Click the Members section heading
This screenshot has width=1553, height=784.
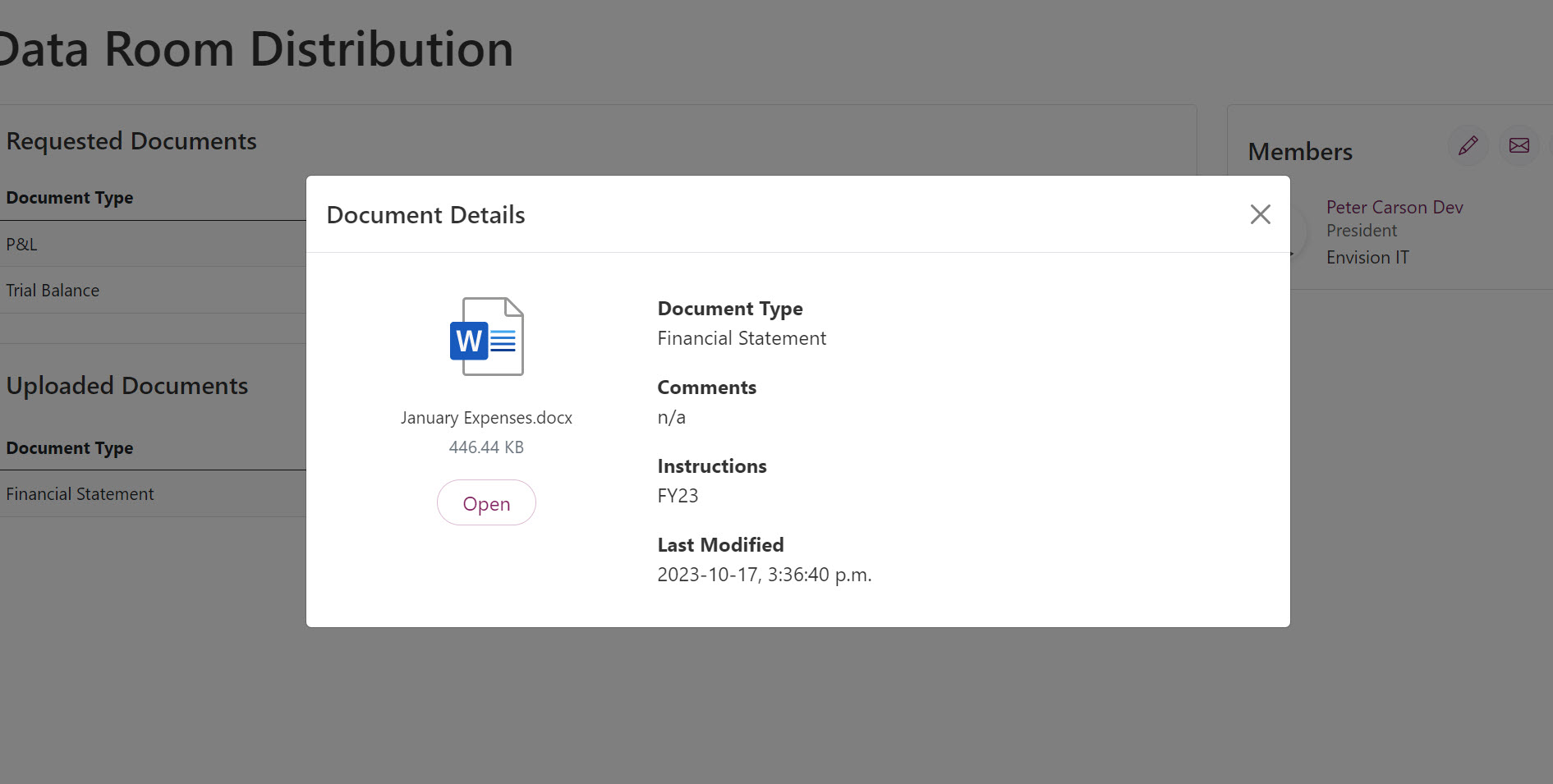[x=1300, y=151]
